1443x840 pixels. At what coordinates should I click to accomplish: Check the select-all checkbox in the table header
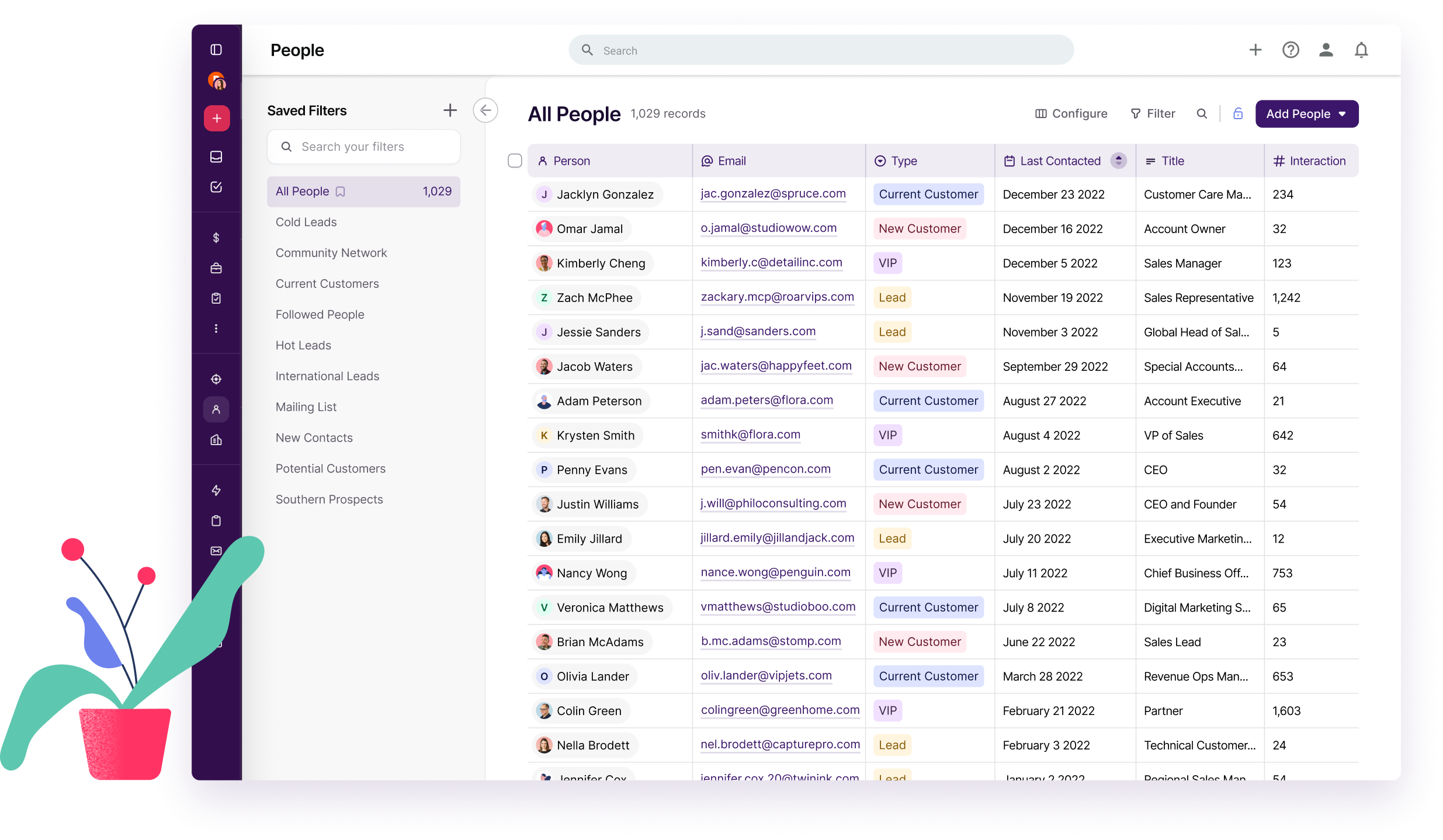coord(515,161)
